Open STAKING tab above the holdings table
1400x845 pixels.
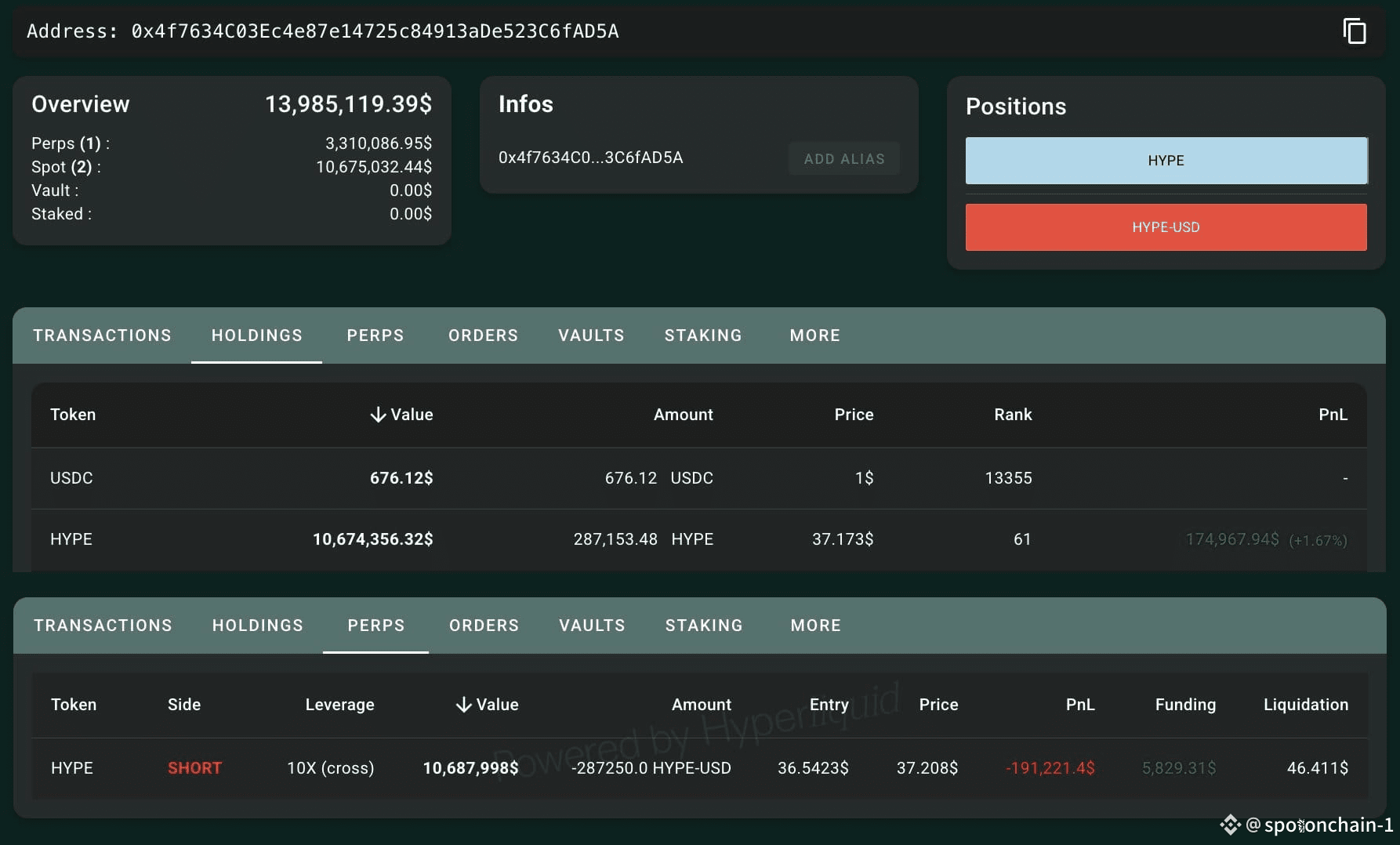703,335
